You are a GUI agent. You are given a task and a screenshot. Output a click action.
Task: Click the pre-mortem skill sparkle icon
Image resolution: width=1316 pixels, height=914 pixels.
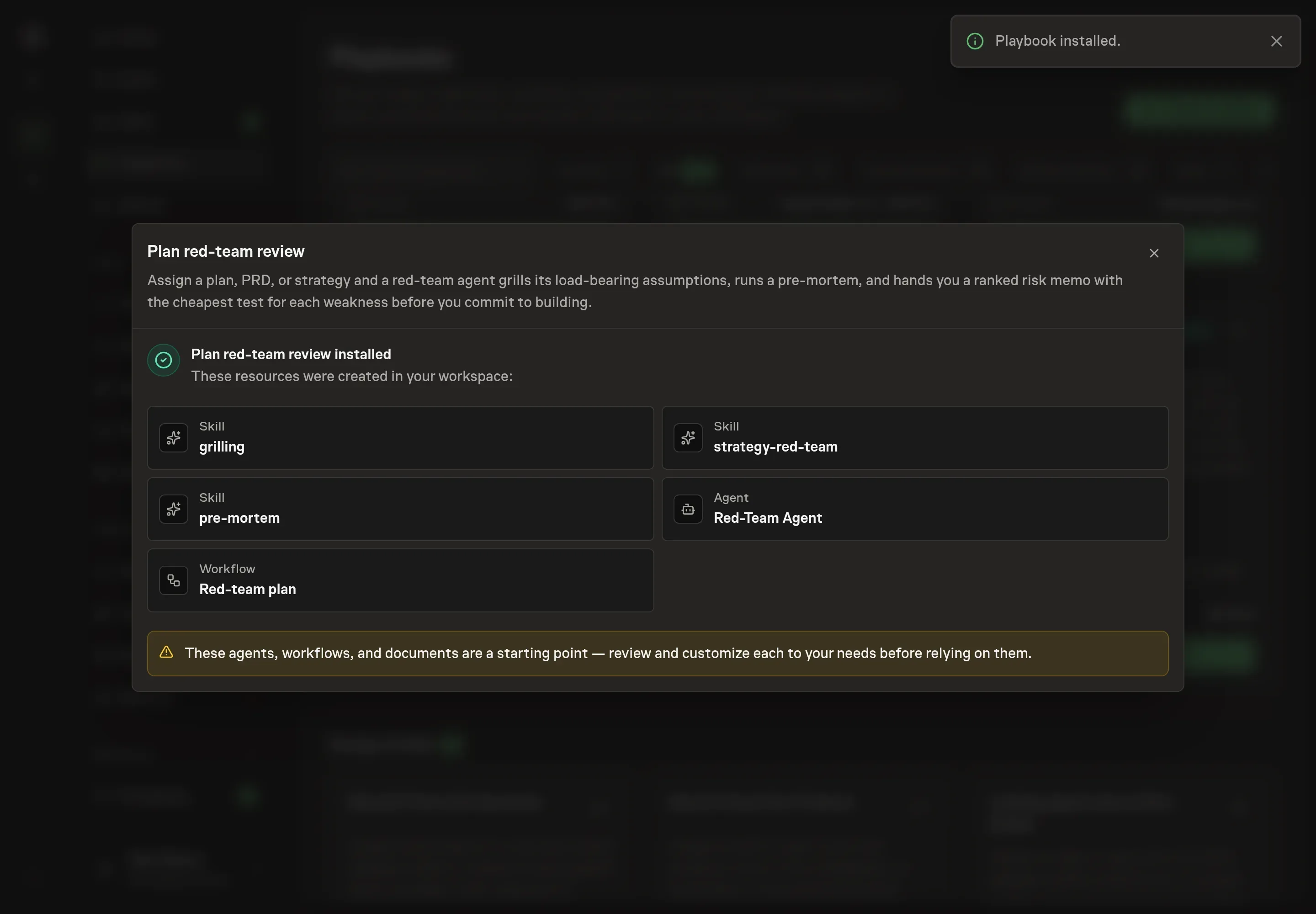click(174, 509)
